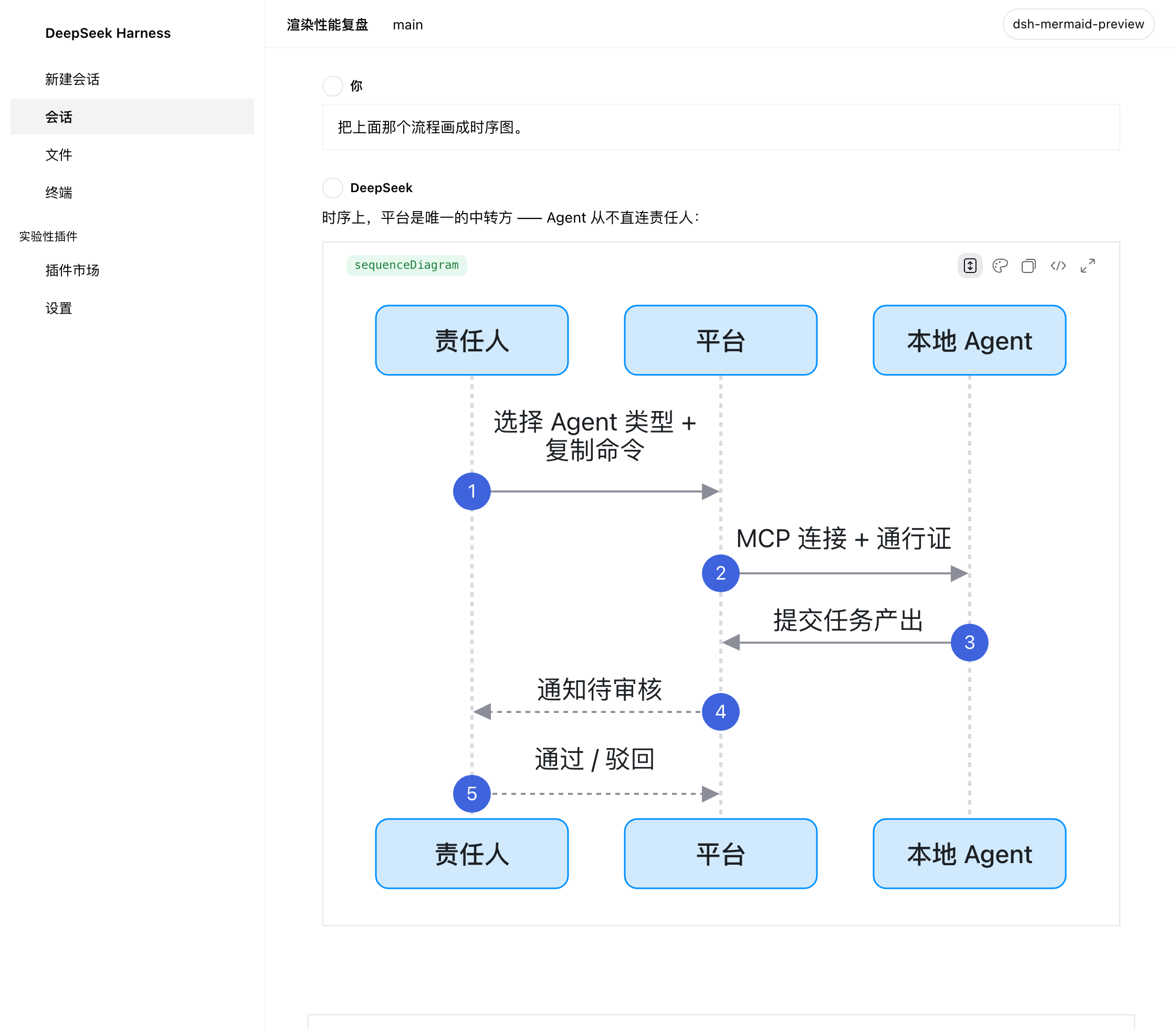Click sequence number 2 circle

click(x=721, y=573)
